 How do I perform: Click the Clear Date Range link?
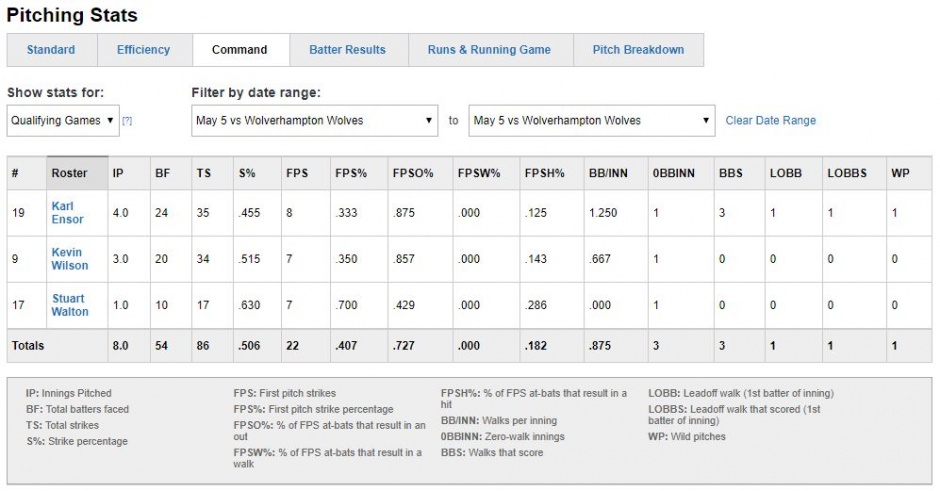click(x=770, y=121)
